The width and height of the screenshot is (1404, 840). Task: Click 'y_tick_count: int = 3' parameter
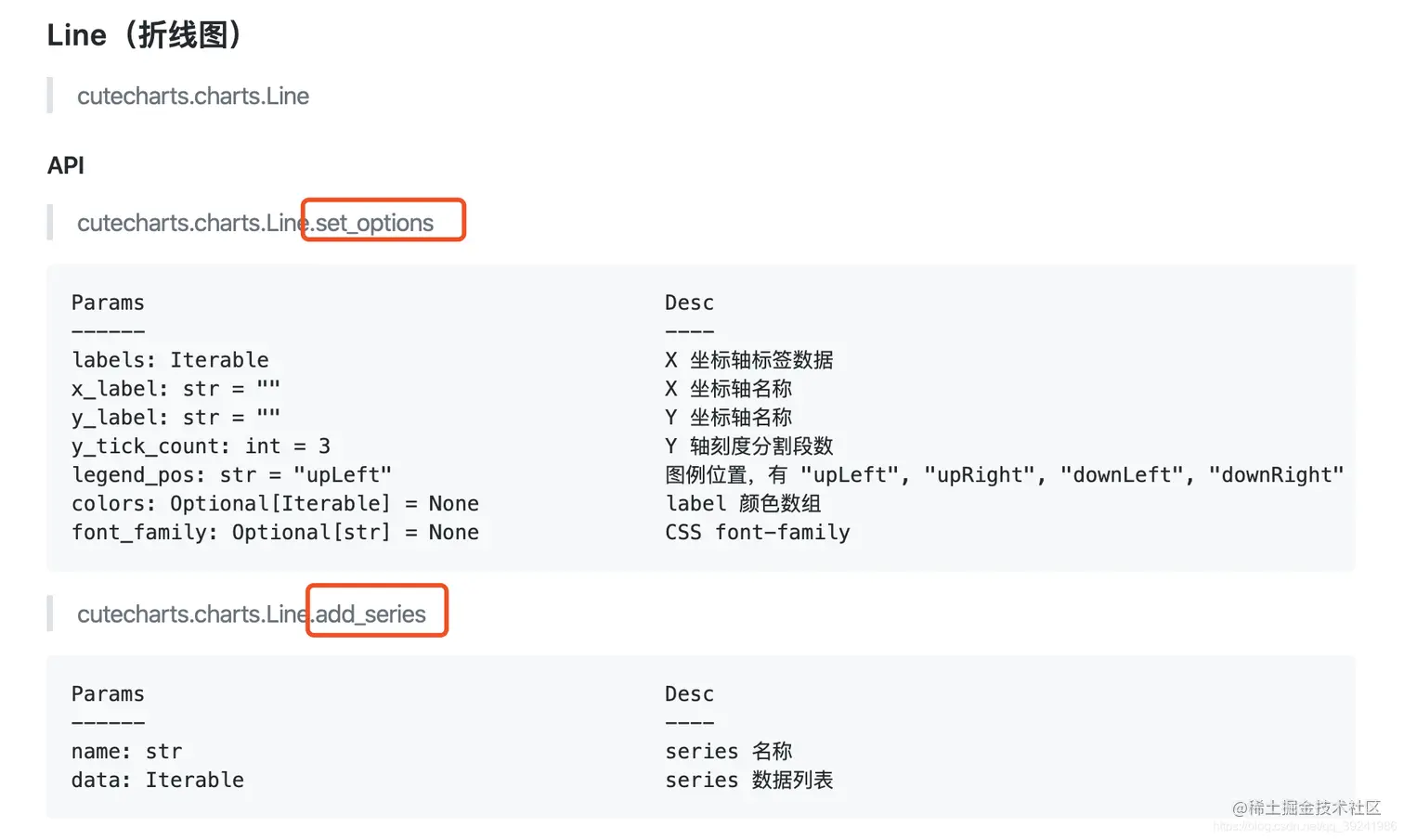pyautogui.click(x=201, y=446)
